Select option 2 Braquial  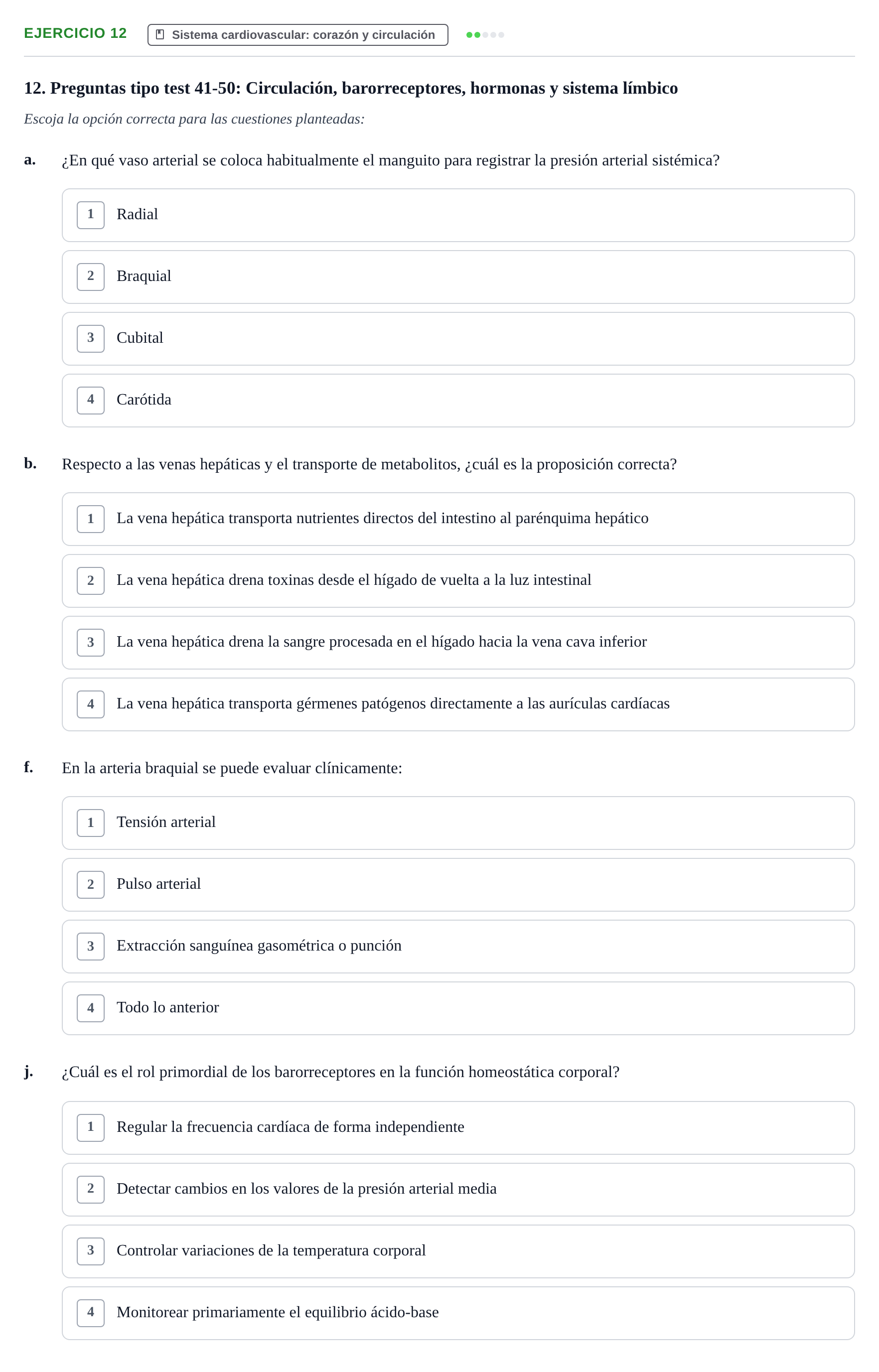pos(458,276)
